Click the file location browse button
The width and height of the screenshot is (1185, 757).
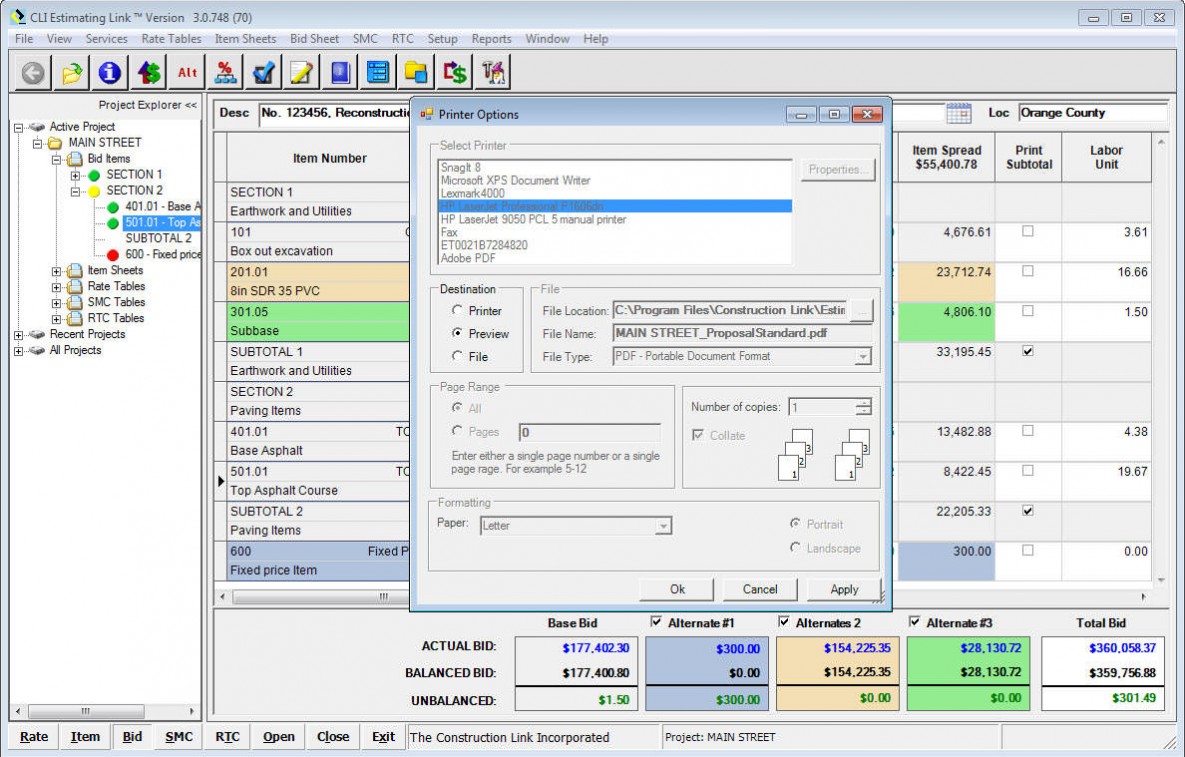pos(861,310)
